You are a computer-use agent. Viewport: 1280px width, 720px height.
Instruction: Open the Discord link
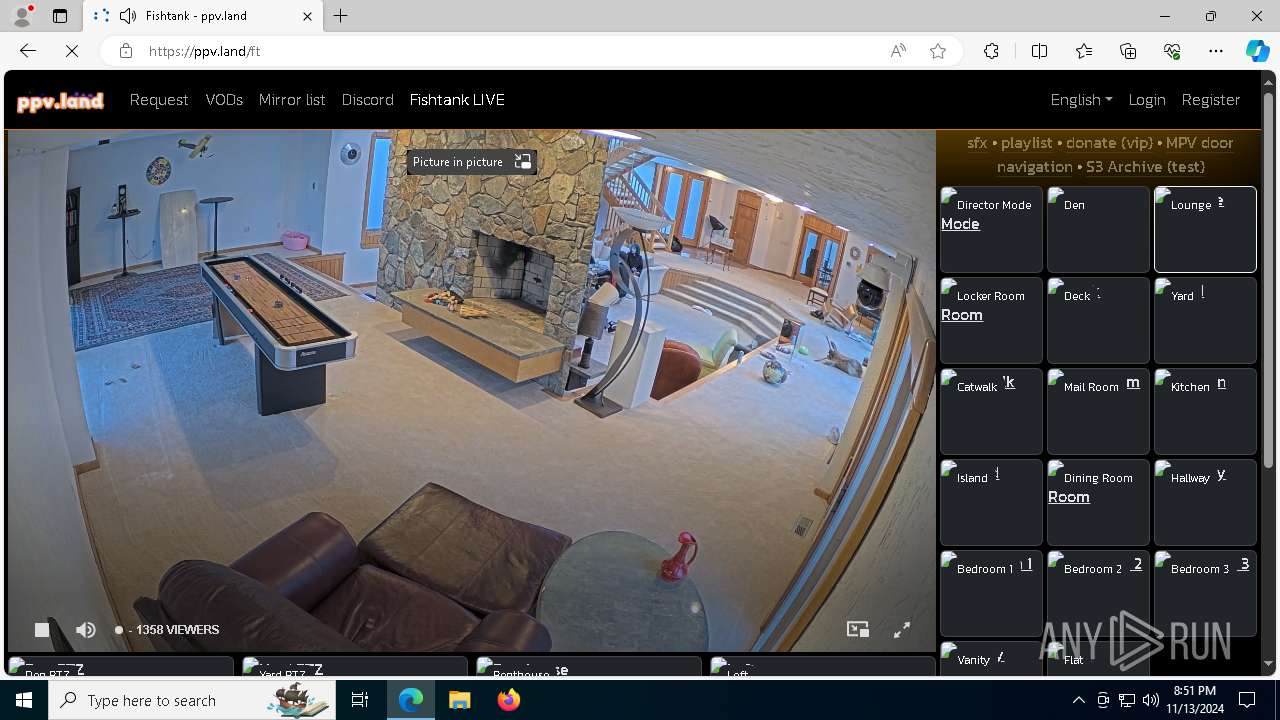point(368,100)
